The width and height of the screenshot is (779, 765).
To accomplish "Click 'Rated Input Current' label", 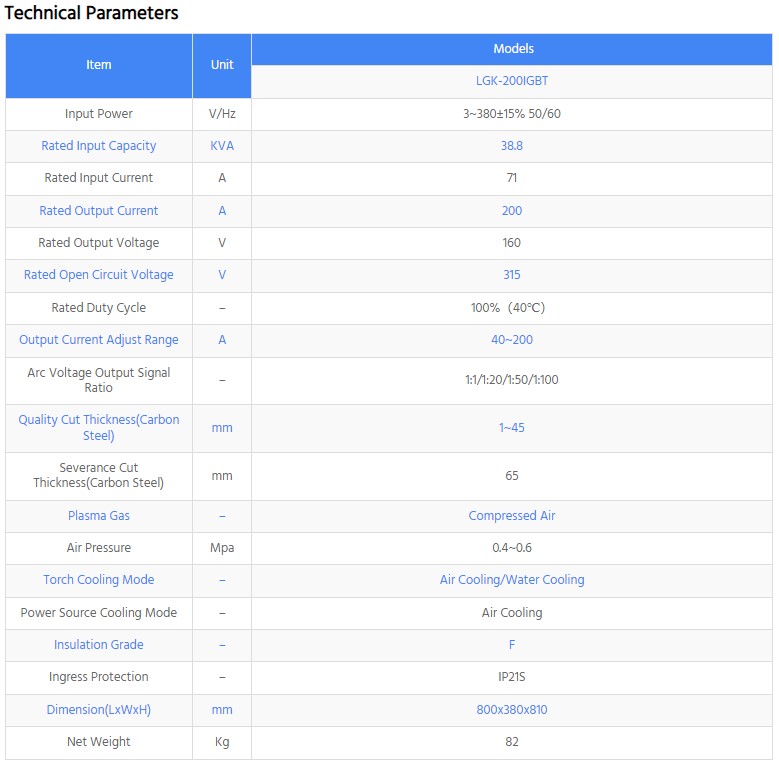I will point(98,178).
